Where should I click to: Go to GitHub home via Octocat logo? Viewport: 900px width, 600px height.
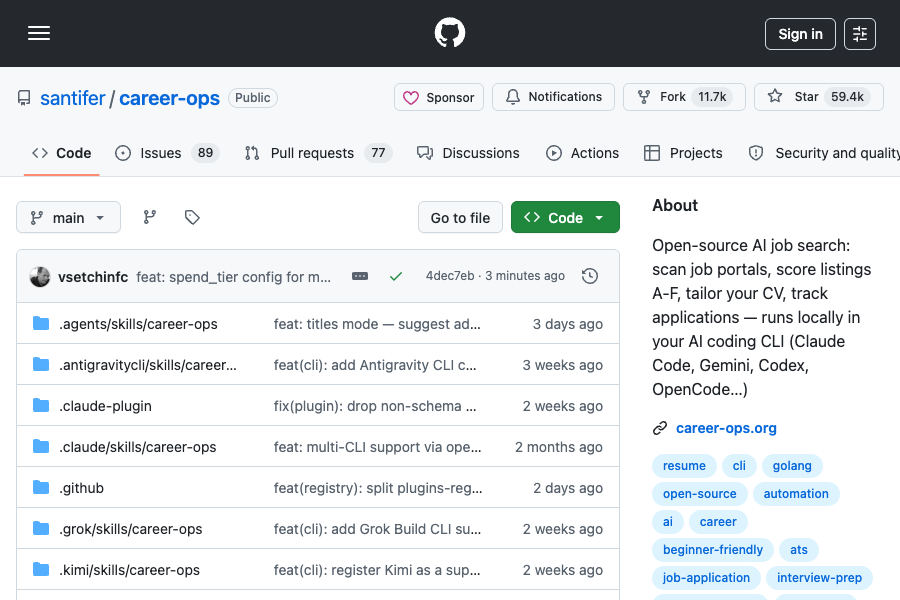450,33
